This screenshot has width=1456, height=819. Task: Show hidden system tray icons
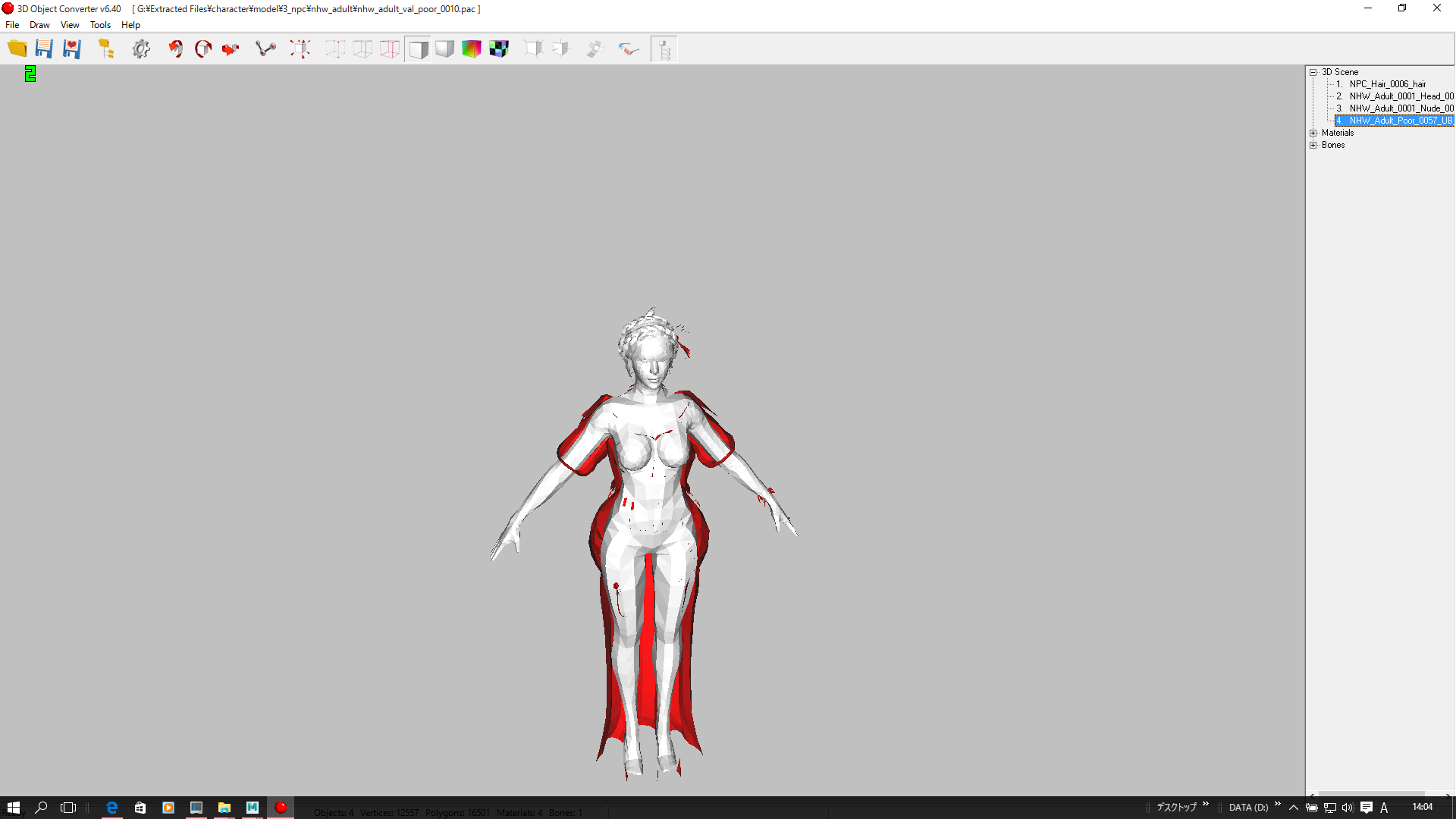1294,808
